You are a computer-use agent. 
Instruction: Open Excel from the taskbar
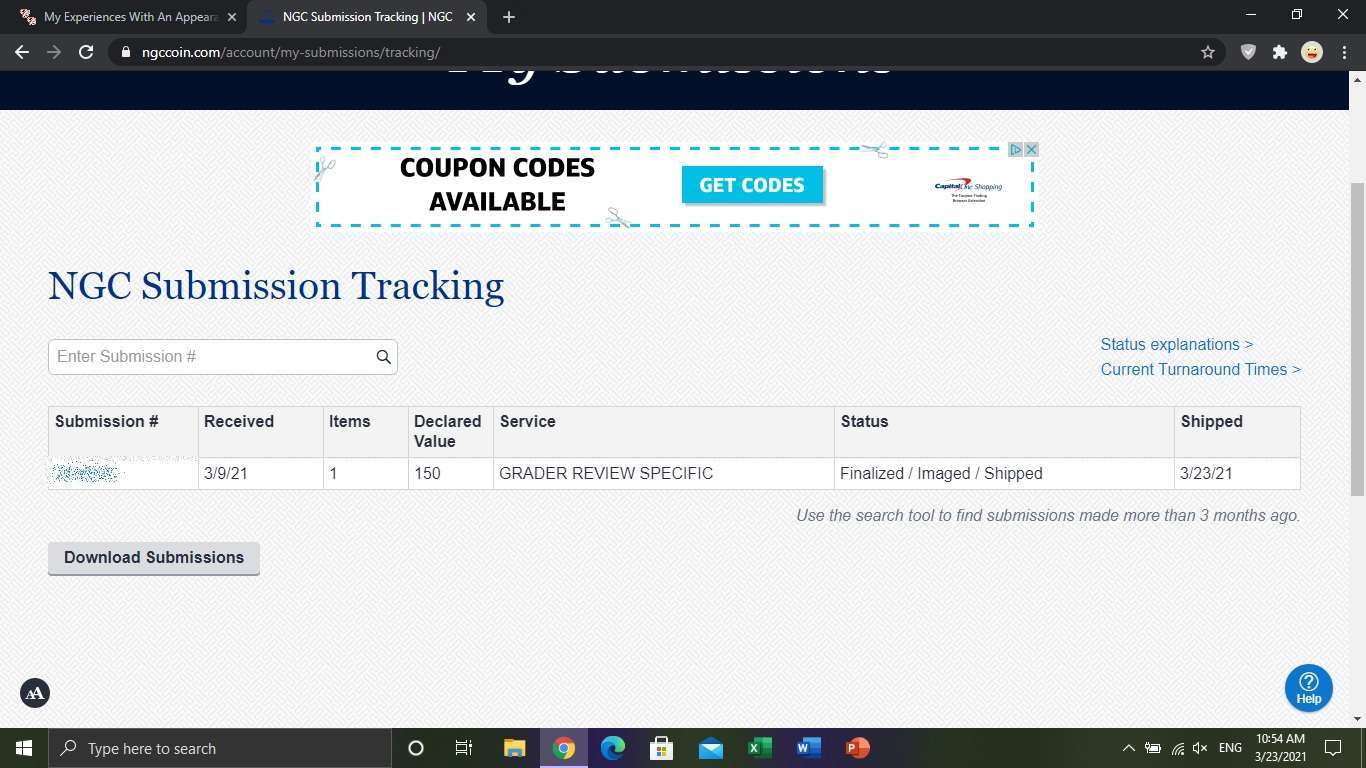tap(760, 748)
